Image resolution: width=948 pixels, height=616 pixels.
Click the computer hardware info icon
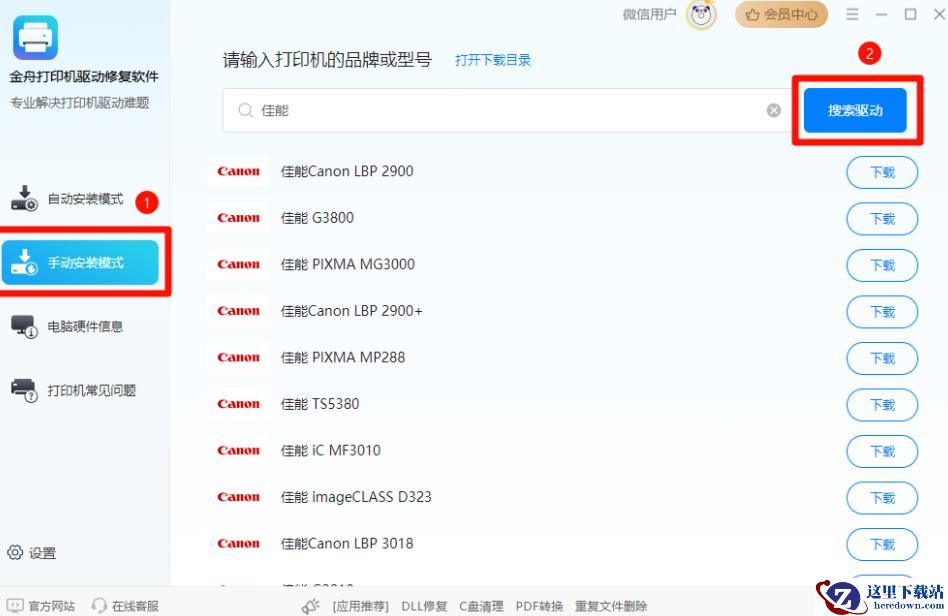24,326
